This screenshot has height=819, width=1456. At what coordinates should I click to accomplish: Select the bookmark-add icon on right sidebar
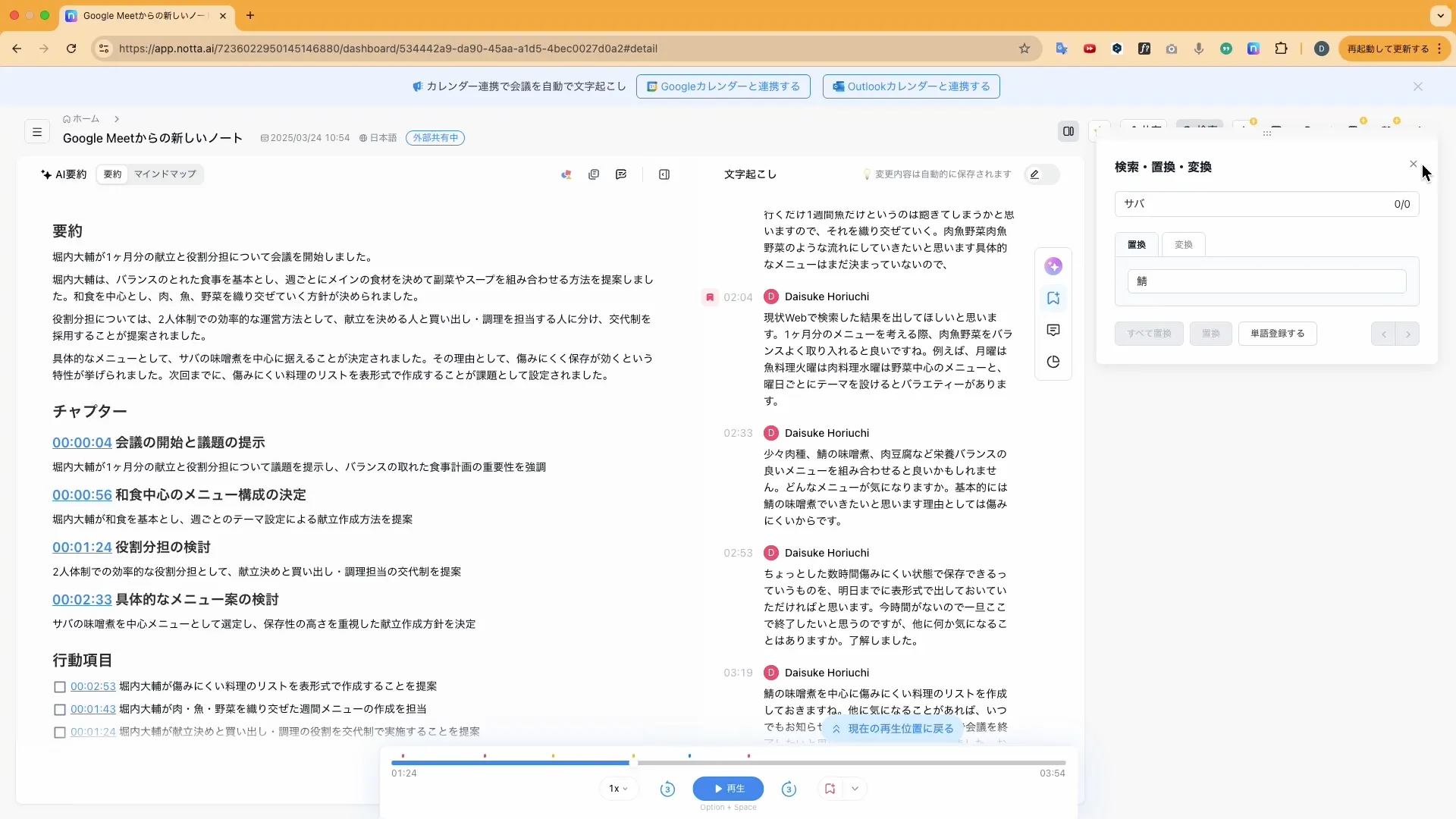1053,298
